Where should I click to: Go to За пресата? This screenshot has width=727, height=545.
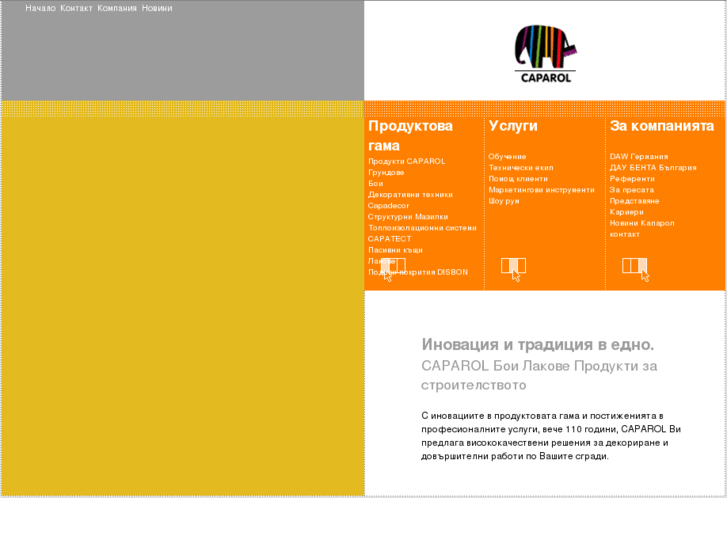(632, 190)
